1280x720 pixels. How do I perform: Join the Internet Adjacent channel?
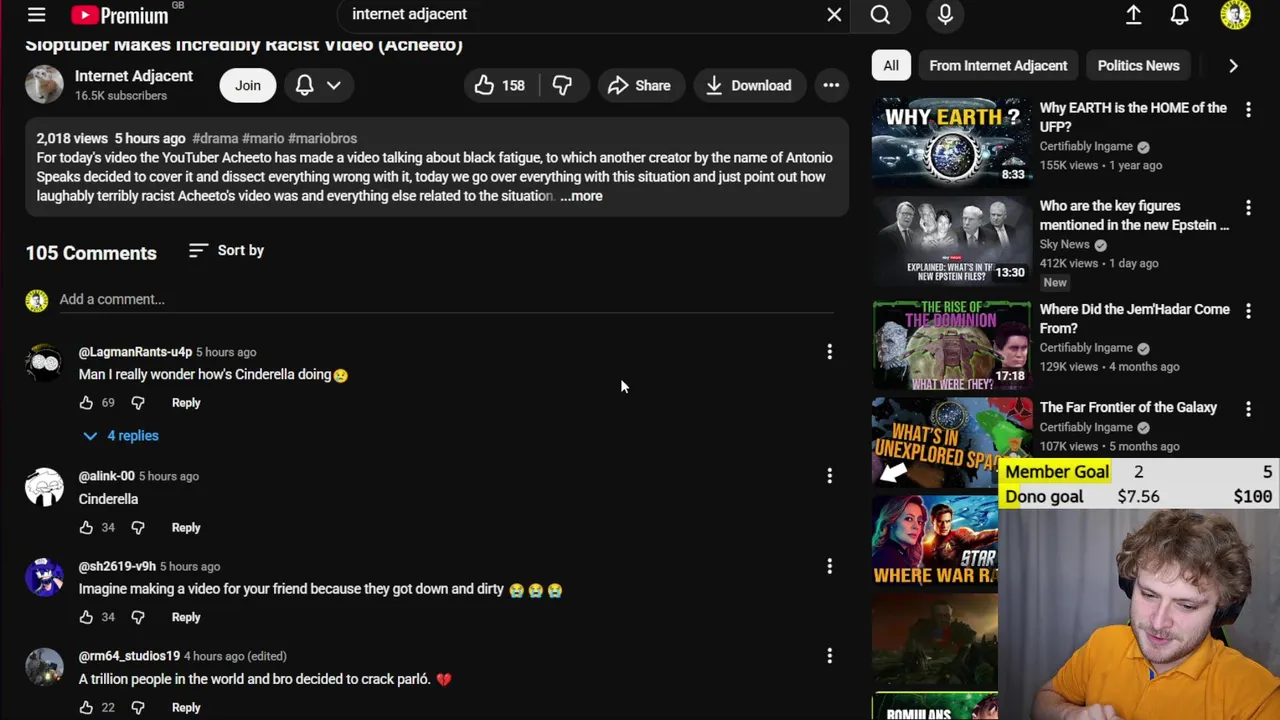[x=248, y=86]
